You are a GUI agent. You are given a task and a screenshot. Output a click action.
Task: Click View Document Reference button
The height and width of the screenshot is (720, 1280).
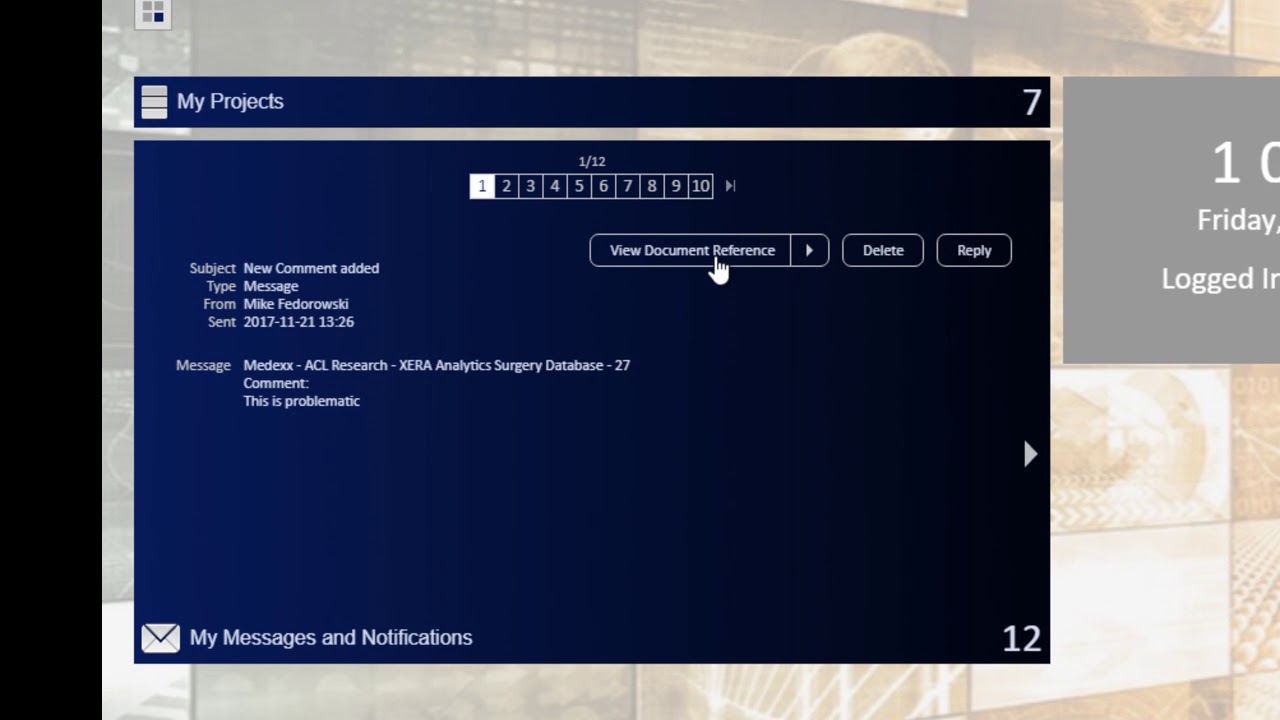(x=691, y=250)
